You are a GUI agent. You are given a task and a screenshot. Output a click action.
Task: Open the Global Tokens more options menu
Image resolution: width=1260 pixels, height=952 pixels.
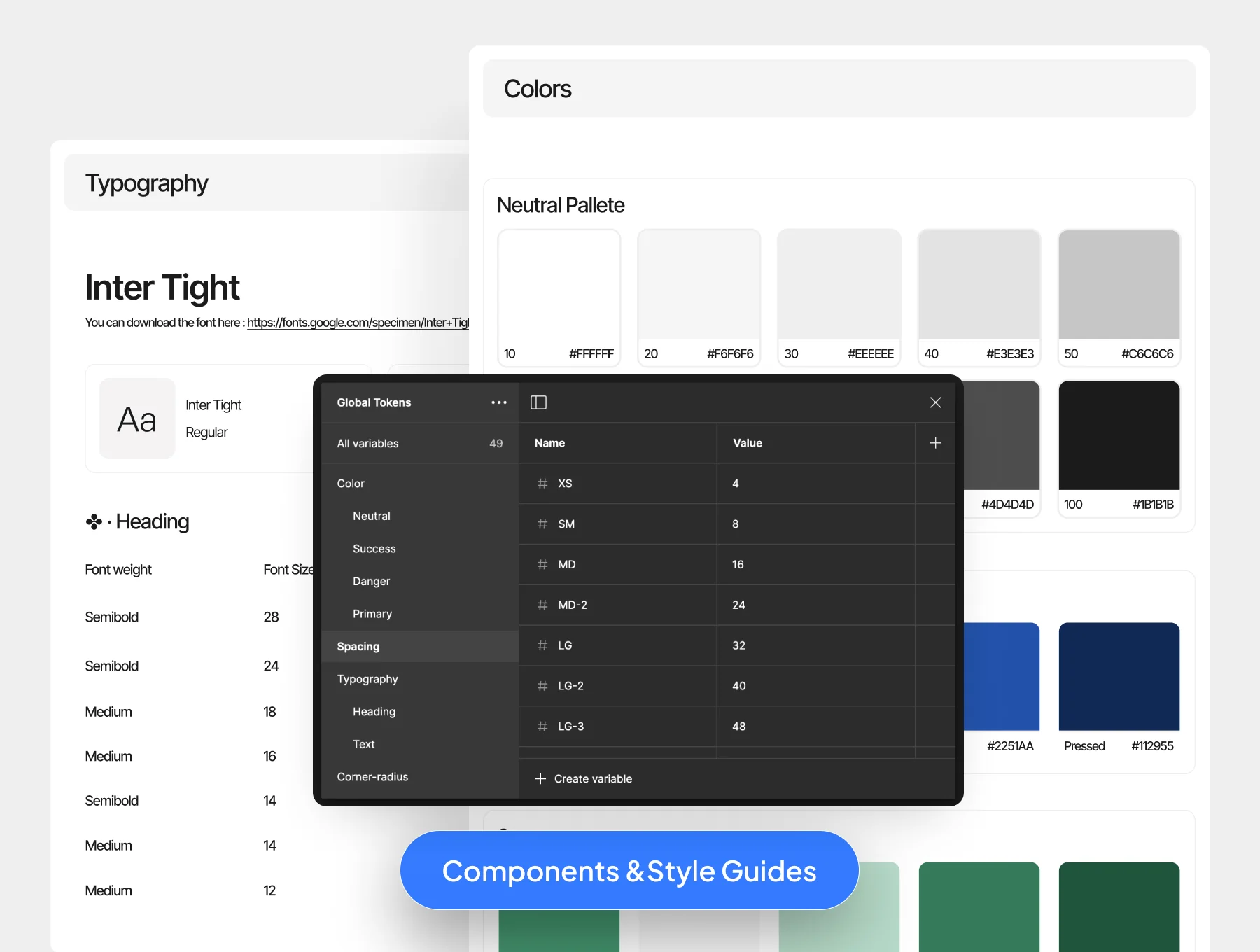point(498,402)
